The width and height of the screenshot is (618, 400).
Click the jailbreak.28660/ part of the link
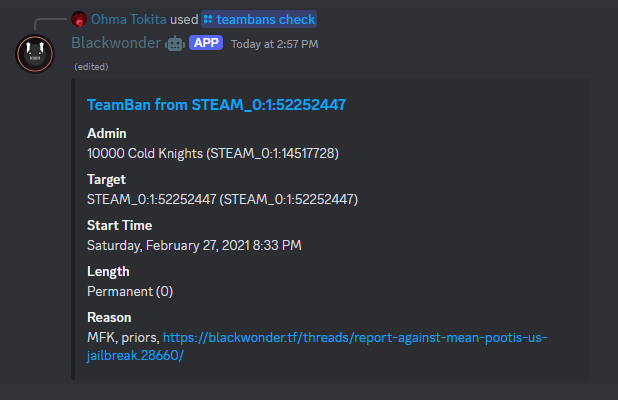click(x=135, y=355)
